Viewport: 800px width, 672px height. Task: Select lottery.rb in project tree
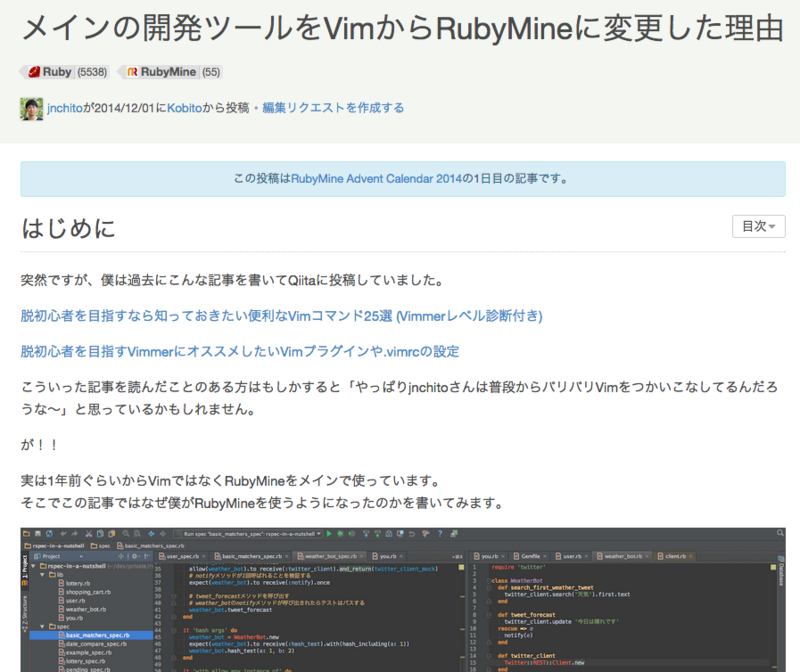(x=74, y=583)
